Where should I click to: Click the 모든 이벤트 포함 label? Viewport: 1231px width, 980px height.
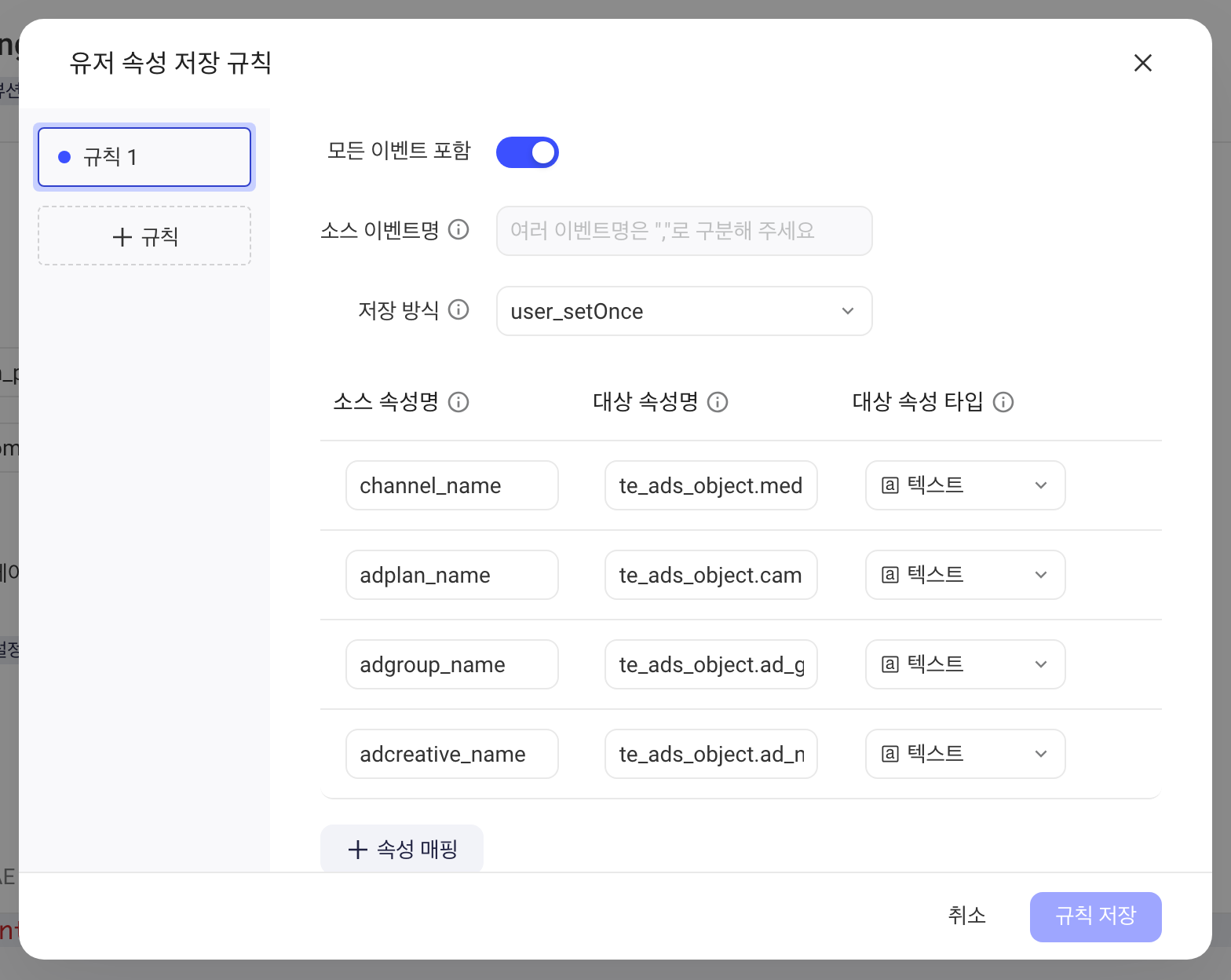click(399, 151)
